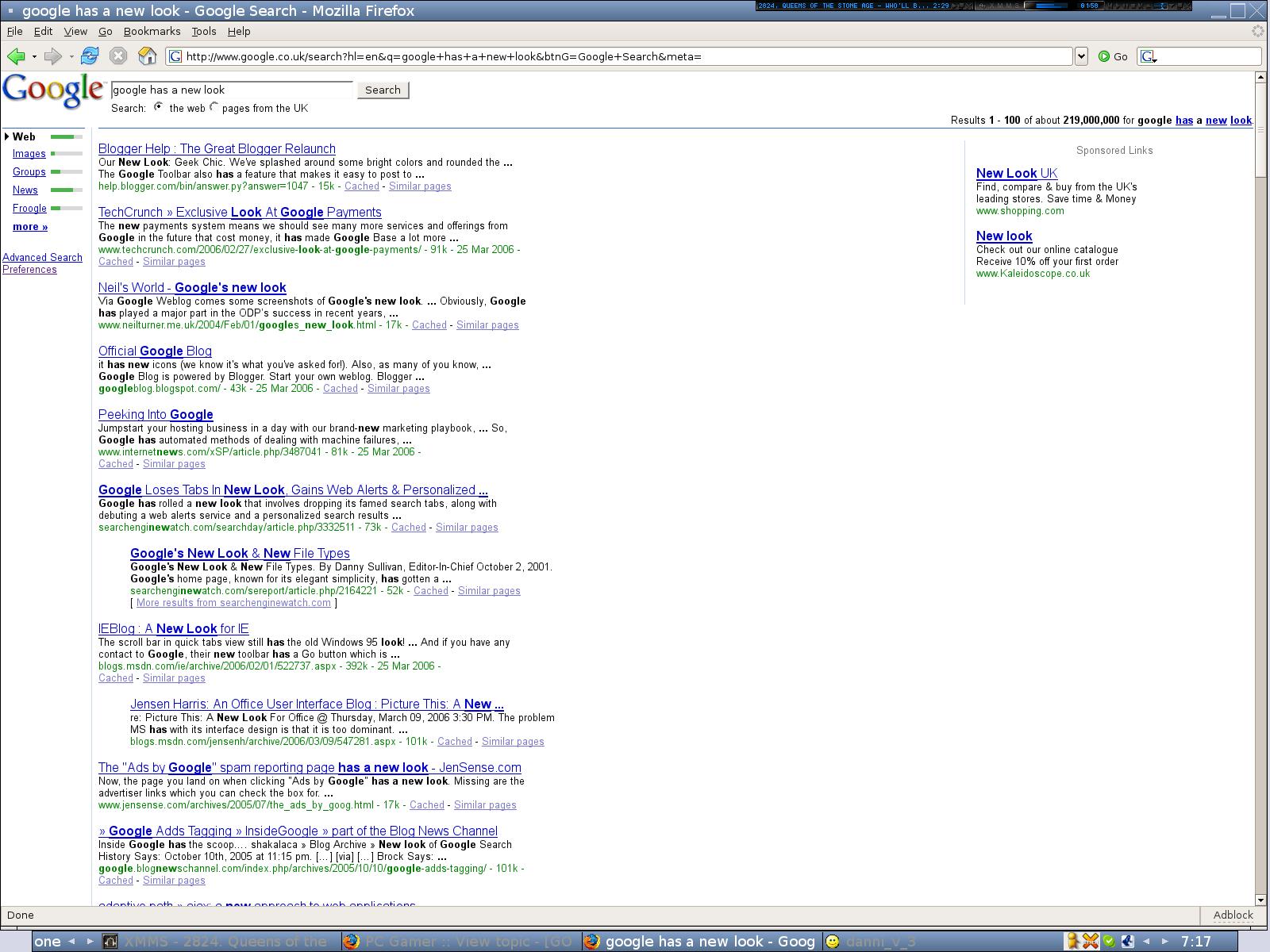The height and width of the screenshot is (952, 1270).
Task: Open Cached link for Neil's World result
Action: [x=429, y=324]
